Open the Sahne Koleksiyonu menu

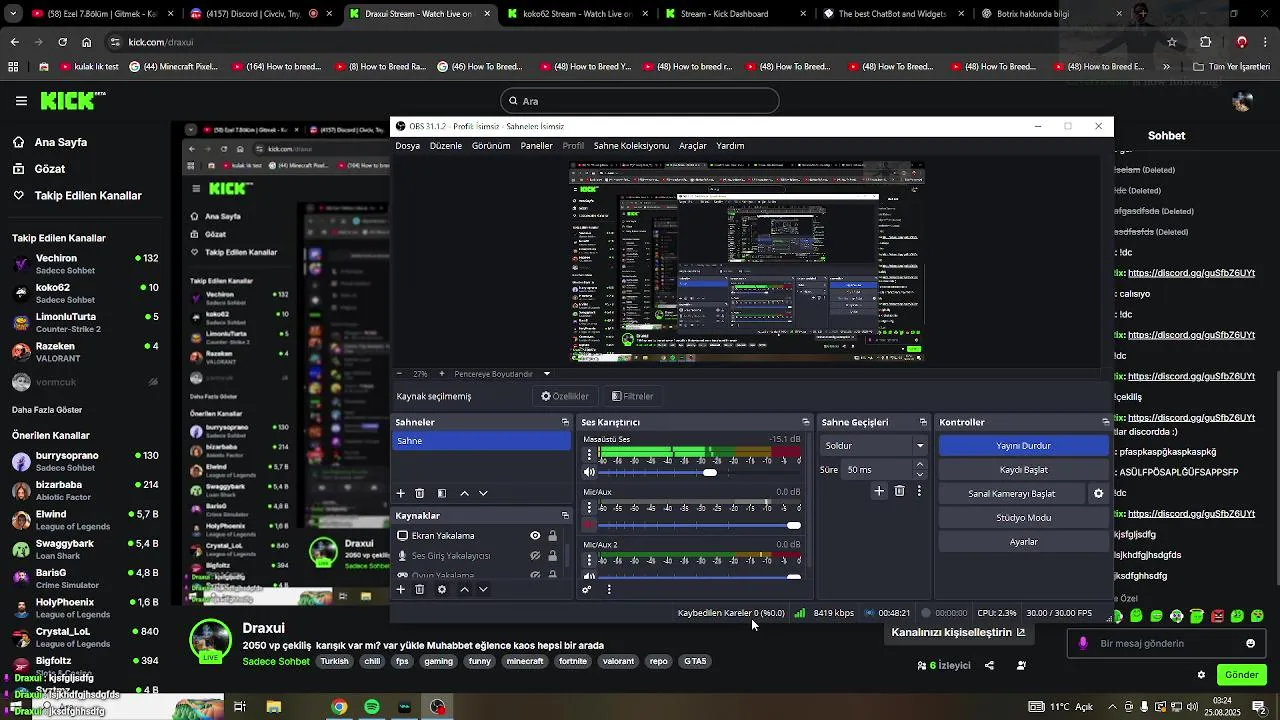pos(631,146)
